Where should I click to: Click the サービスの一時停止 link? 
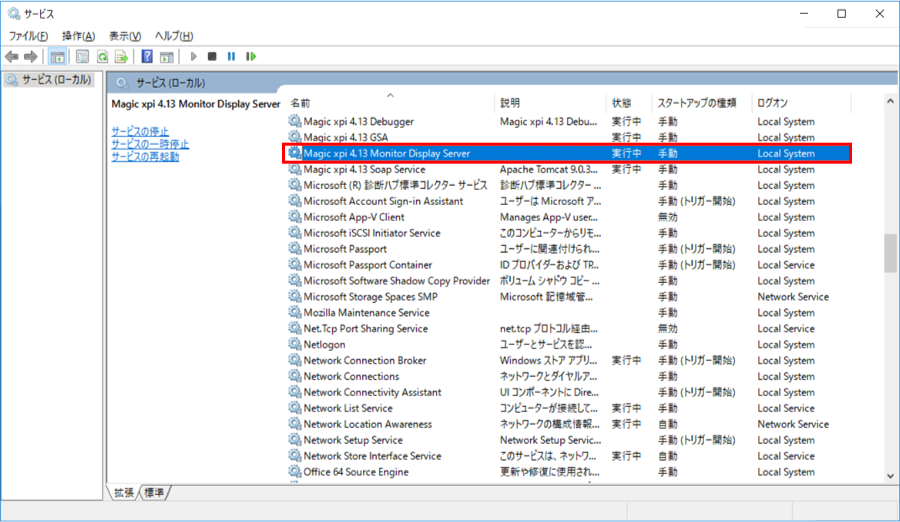[150, 144]
